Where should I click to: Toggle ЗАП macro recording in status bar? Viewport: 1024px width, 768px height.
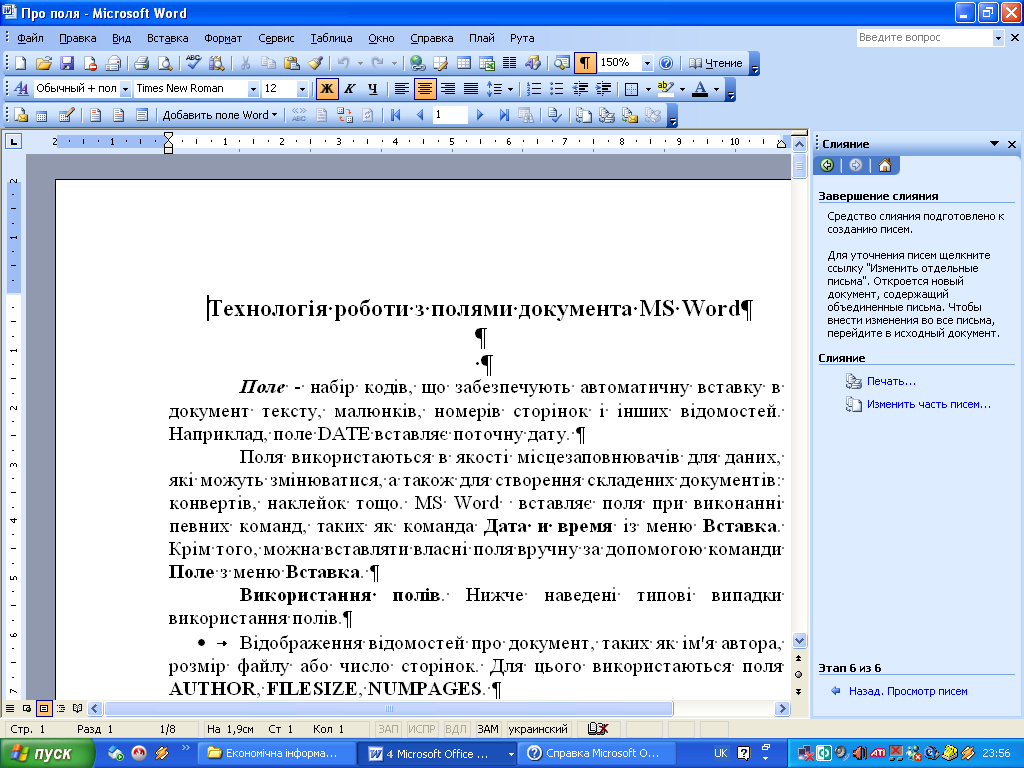[x=389, y=729]
